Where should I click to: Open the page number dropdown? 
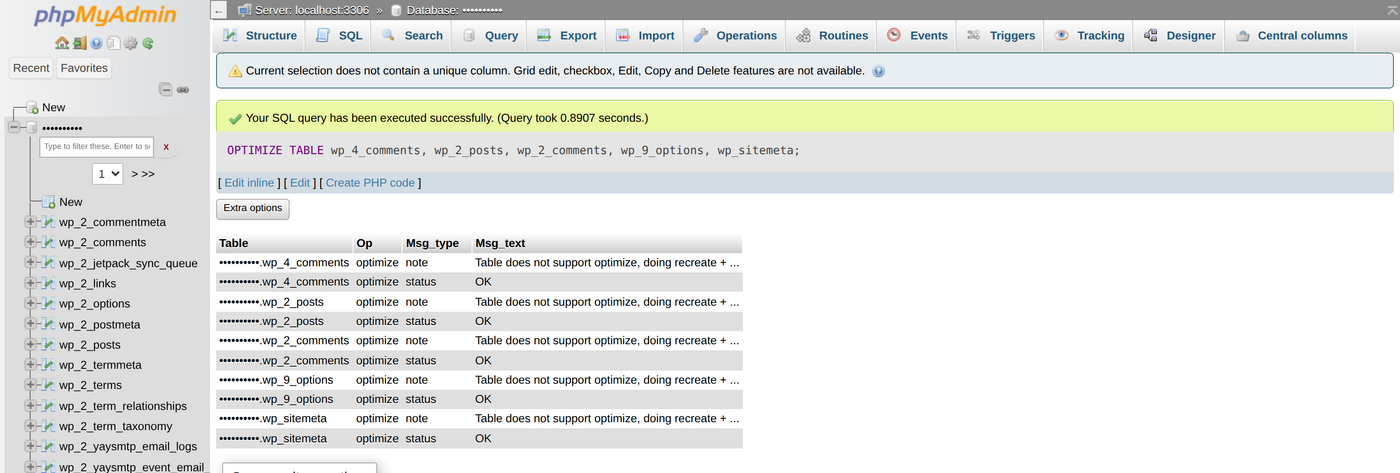point(108,174)
